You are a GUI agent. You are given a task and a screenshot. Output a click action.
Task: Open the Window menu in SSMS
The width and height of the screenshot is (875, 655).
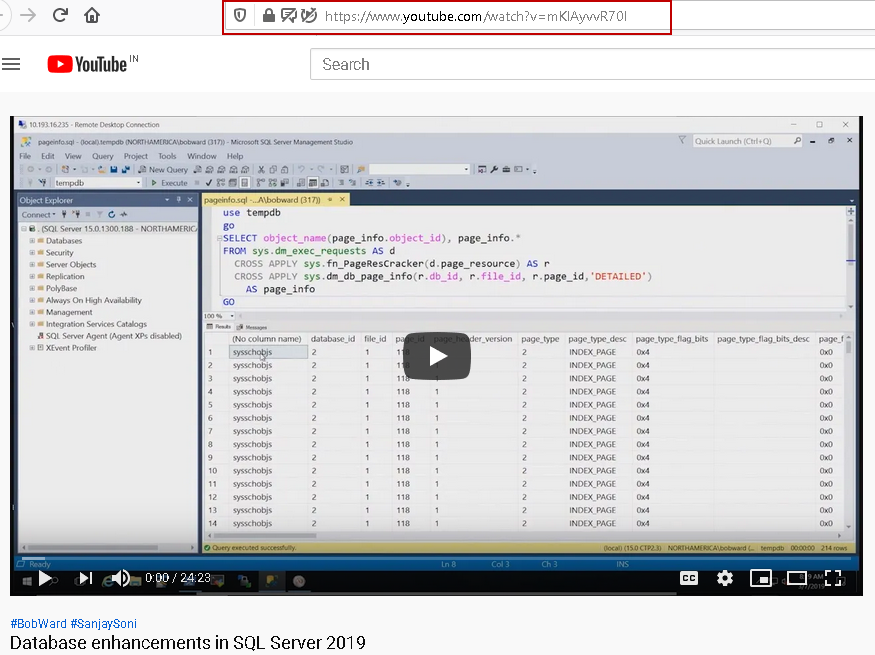[201, 156]
